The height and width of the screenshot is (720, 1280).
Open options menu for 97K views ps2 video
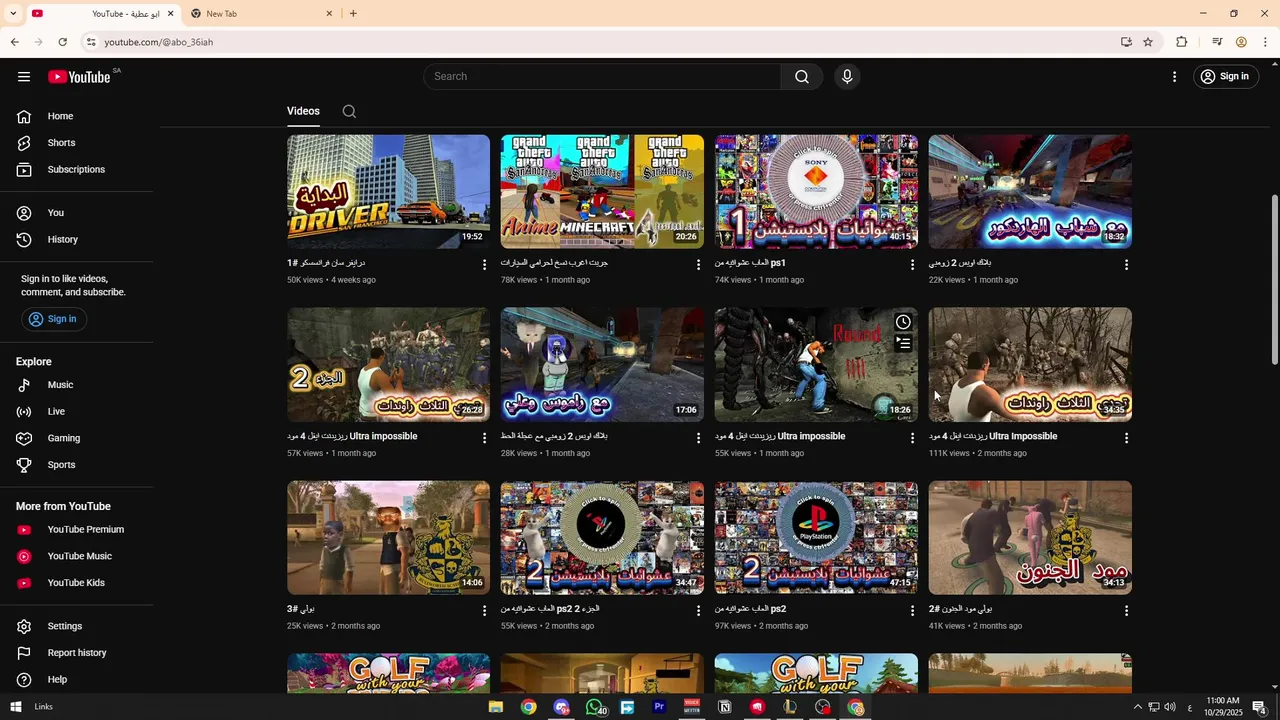(912, 611)
